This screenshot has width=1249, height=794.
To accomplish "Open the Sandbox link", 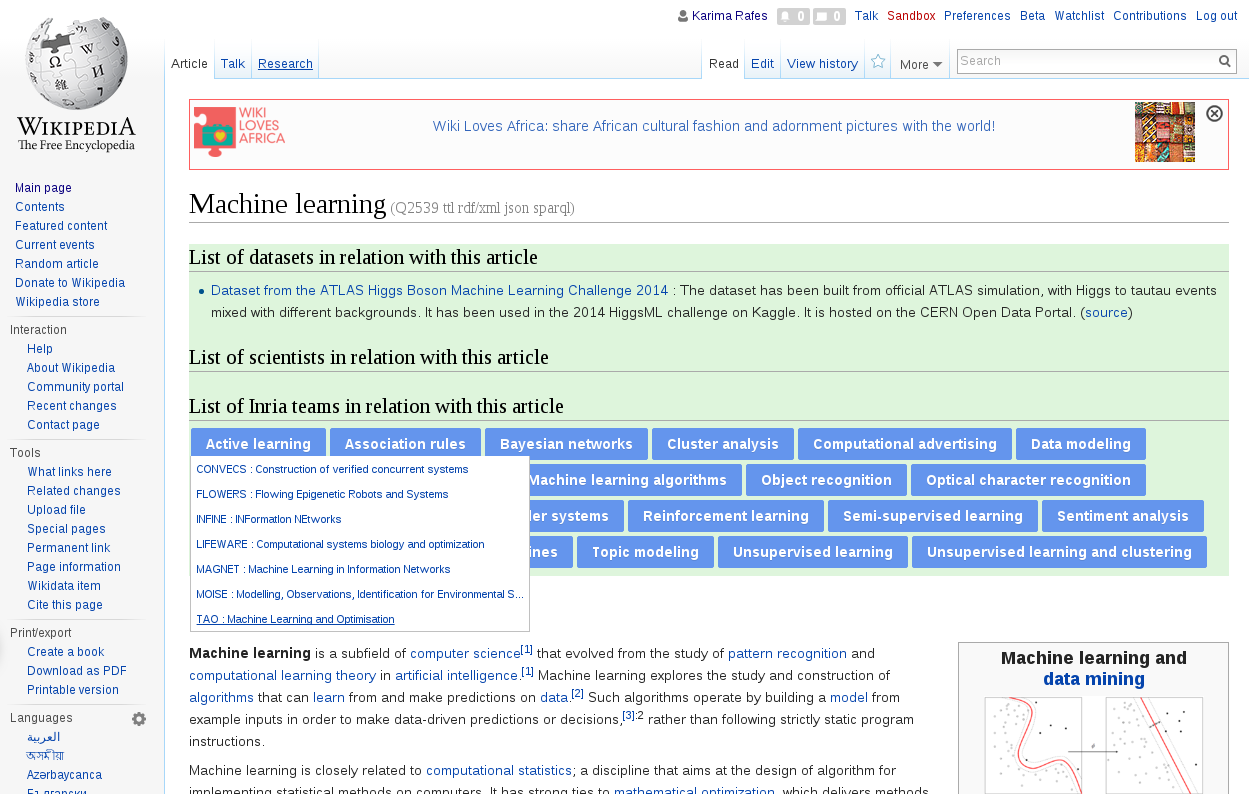I will coord(911,16).
